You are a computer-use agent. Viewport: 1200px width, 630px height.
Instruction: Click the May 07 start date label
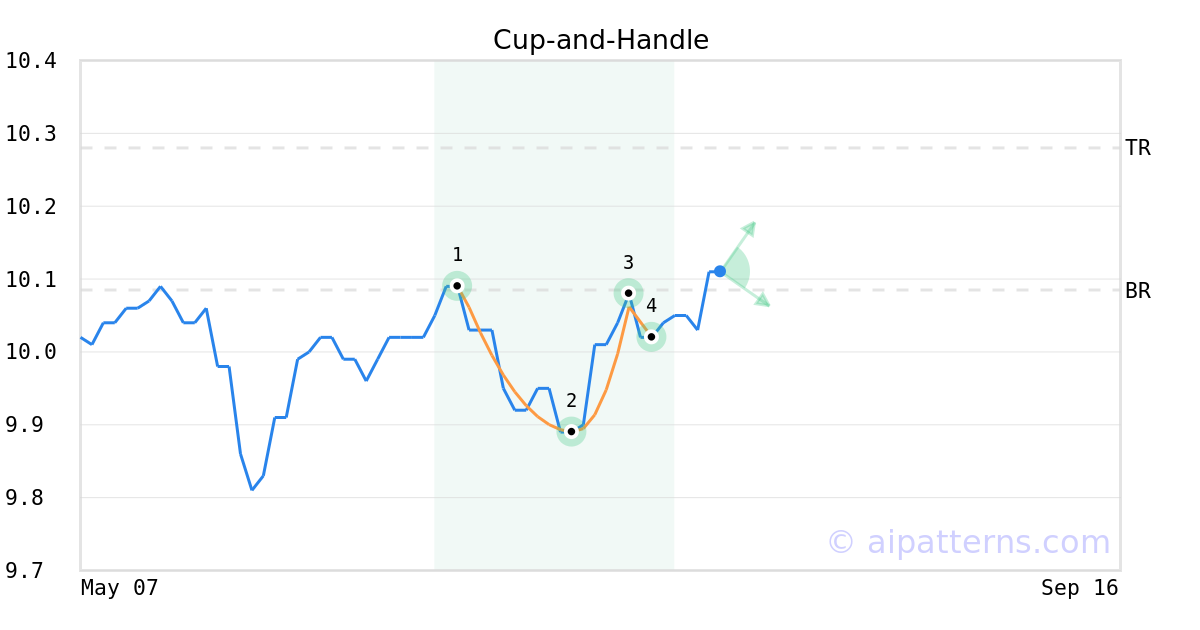[x=119, y=588]
